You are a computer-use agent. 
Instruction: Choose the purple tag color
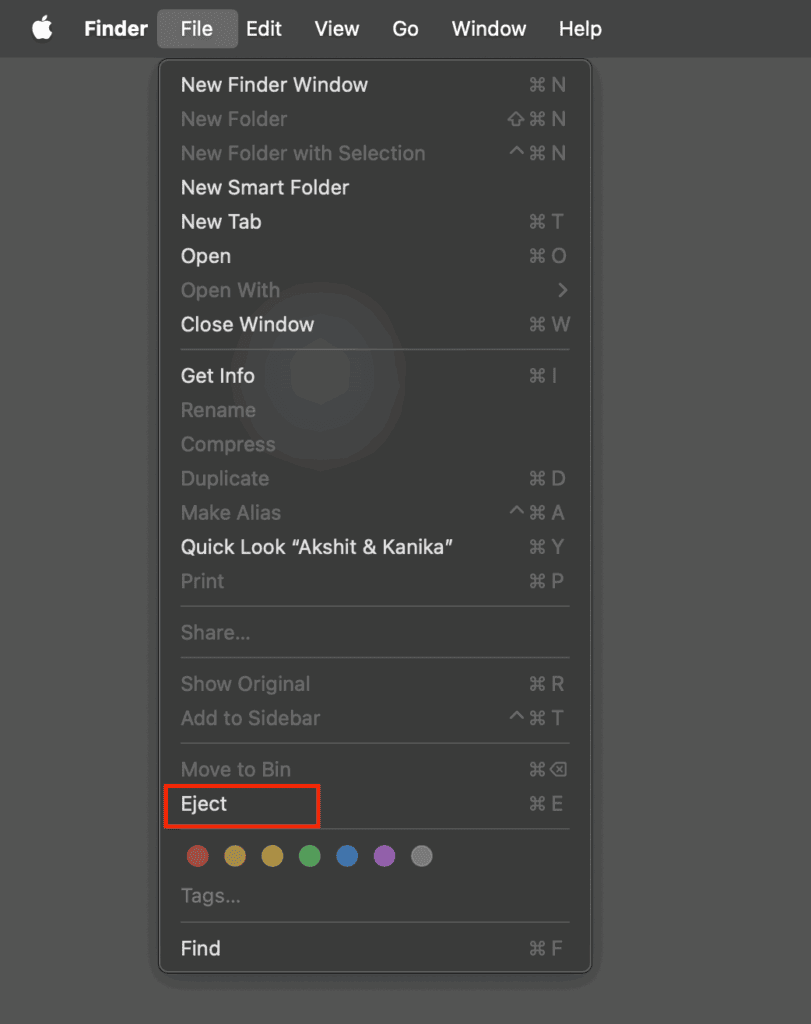(x=384, y=856)
